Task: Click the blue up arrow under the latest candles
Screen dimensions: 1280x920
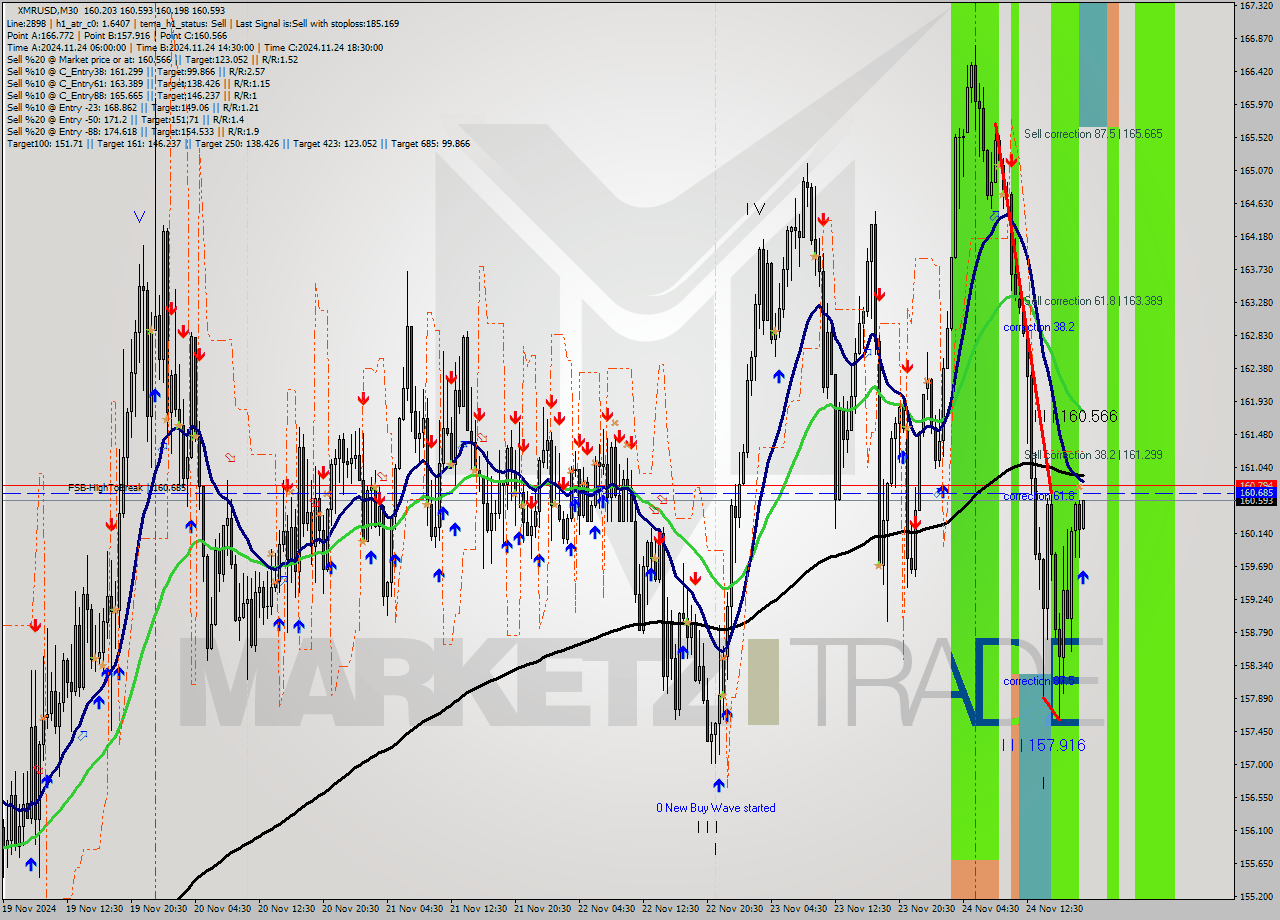Action: coord(1082,577)
